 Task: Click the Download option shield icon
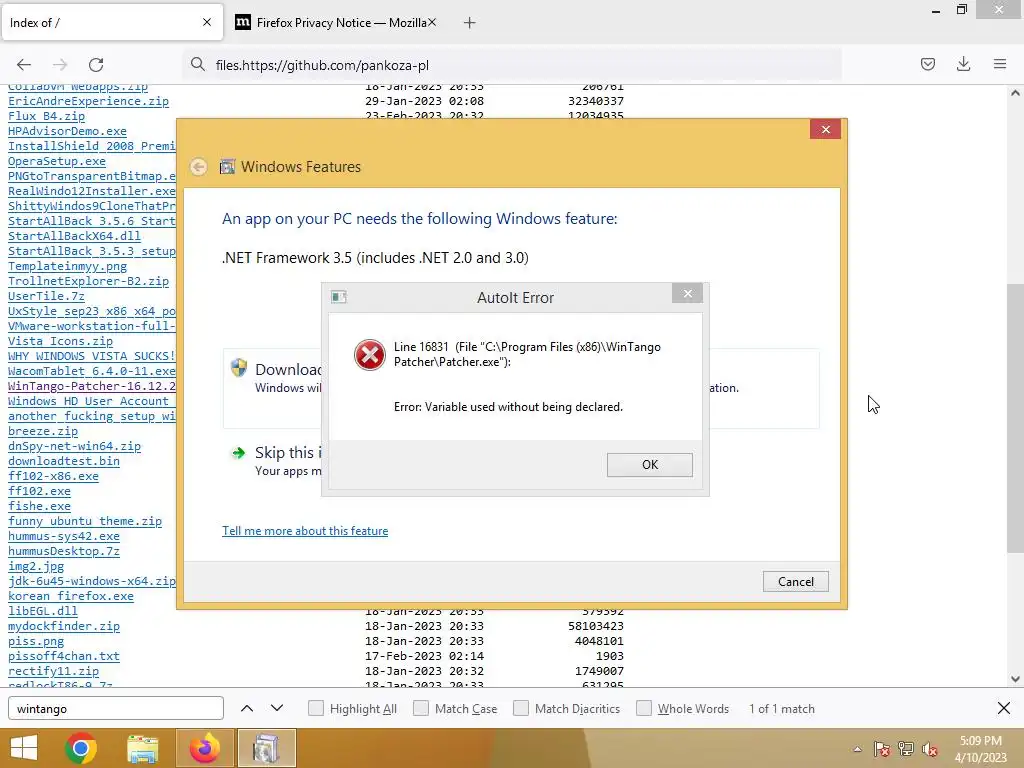pyautogui.click(x=238, y=368)
